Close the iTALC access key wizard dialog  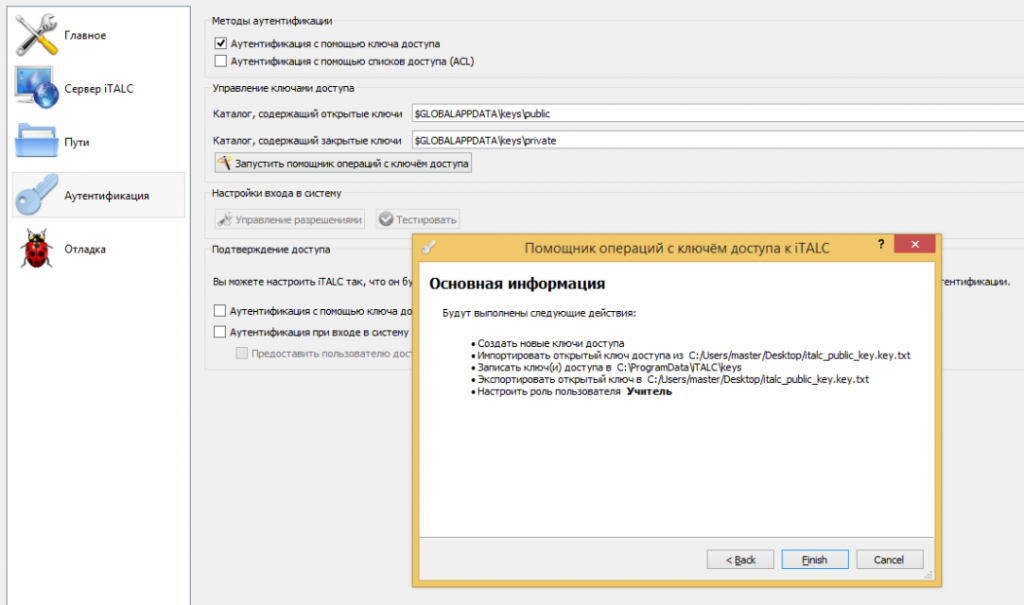click(x=915, y=244)
